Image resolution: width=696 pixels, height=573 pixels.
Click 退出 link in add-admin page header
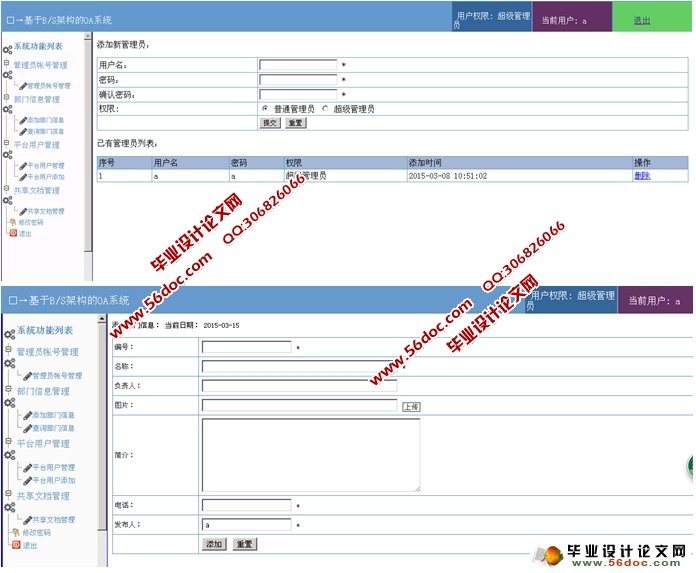(x=641, y=20)
